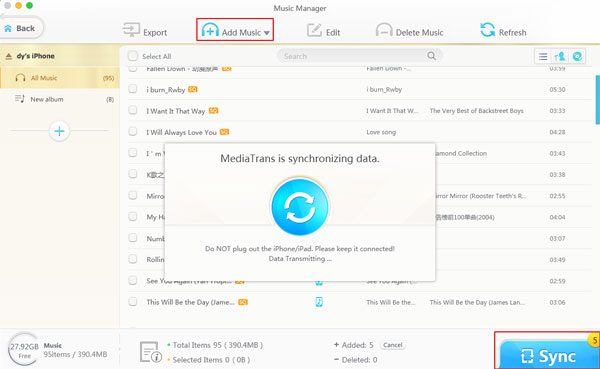
Task: Click the Sync button
Action: pos(549,354)
